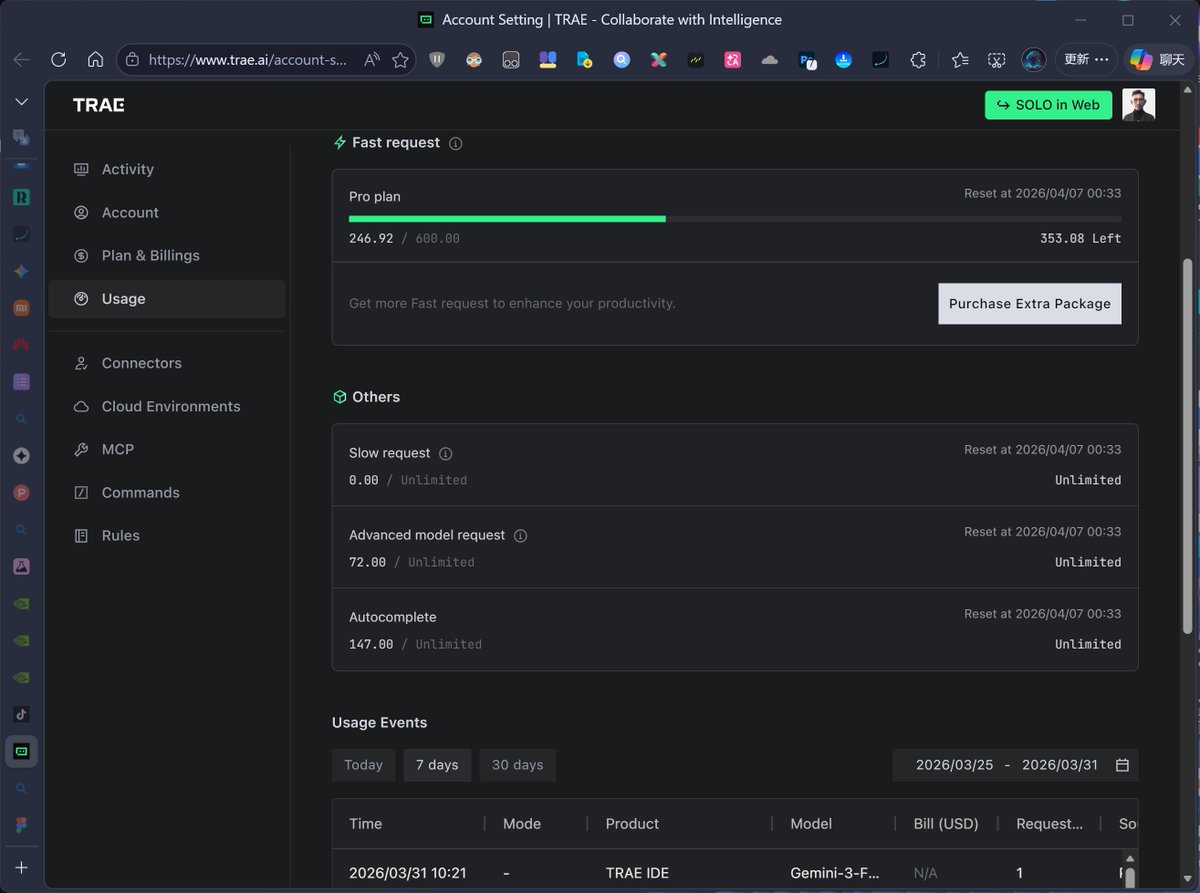The height and width of the screenshot is (893, 1200).
Task: Click the site info lock icon
Action: [133, 60]
